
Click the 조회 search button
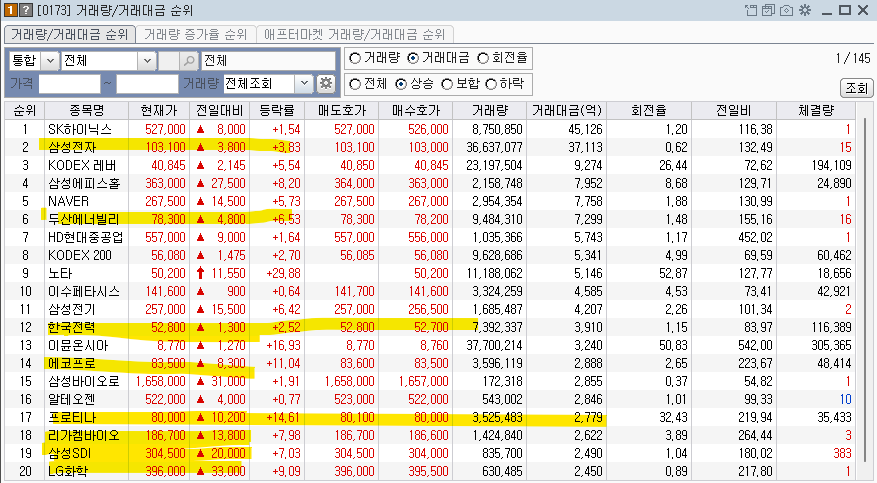pyautogui.click(x=856, y=88)
